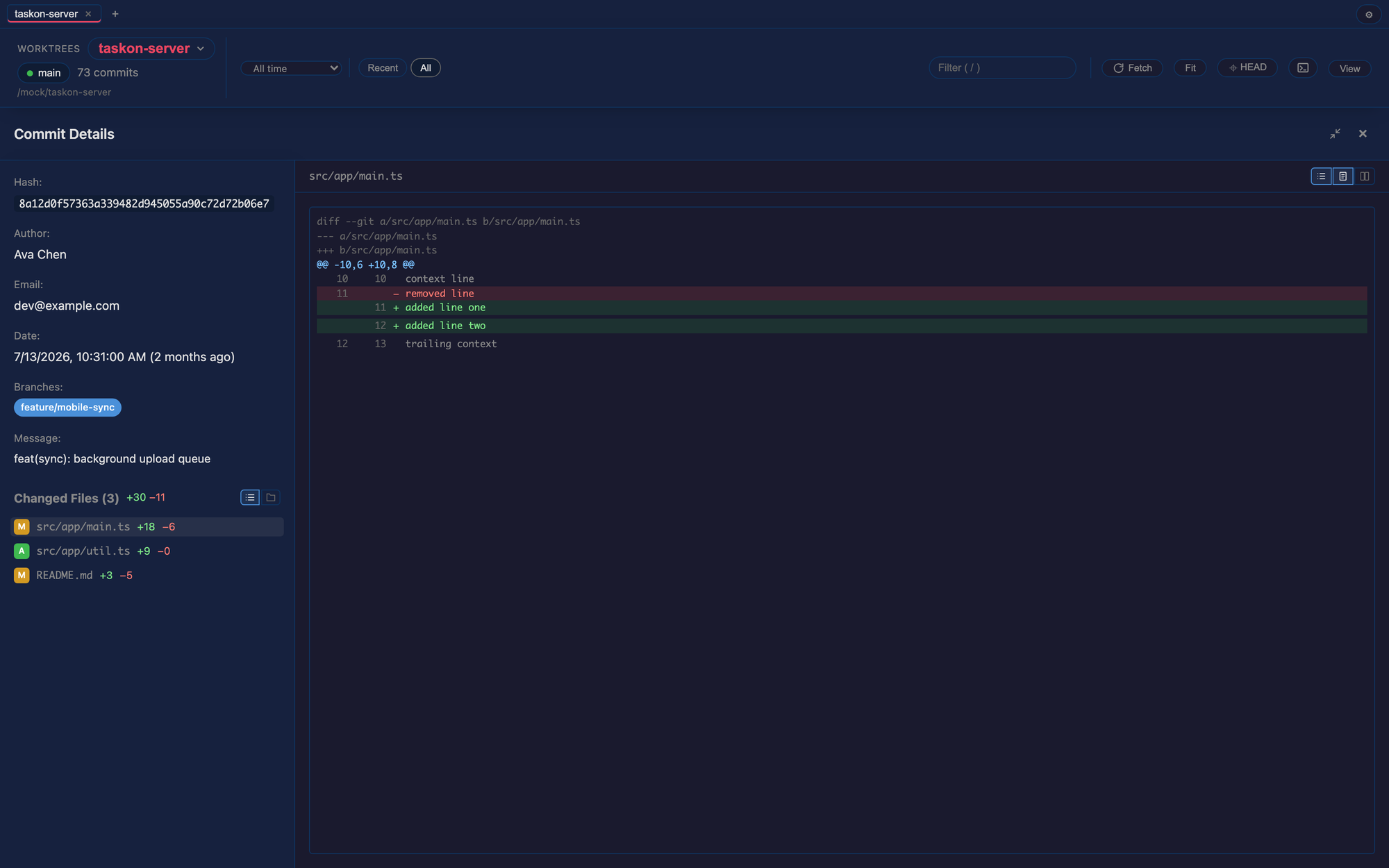Fetch from remote
Viewport: 1389px width, 868px height.
[1132, 68]
